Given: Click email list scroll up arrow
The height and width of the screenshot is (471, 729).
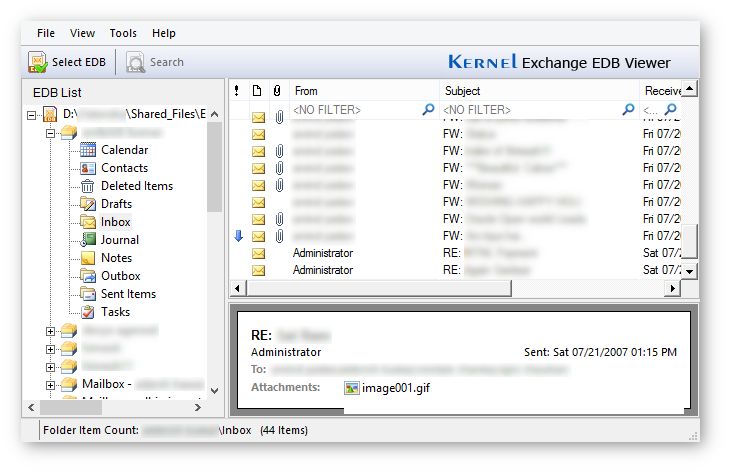Looking at the screenshot, I should click(689, 88).
